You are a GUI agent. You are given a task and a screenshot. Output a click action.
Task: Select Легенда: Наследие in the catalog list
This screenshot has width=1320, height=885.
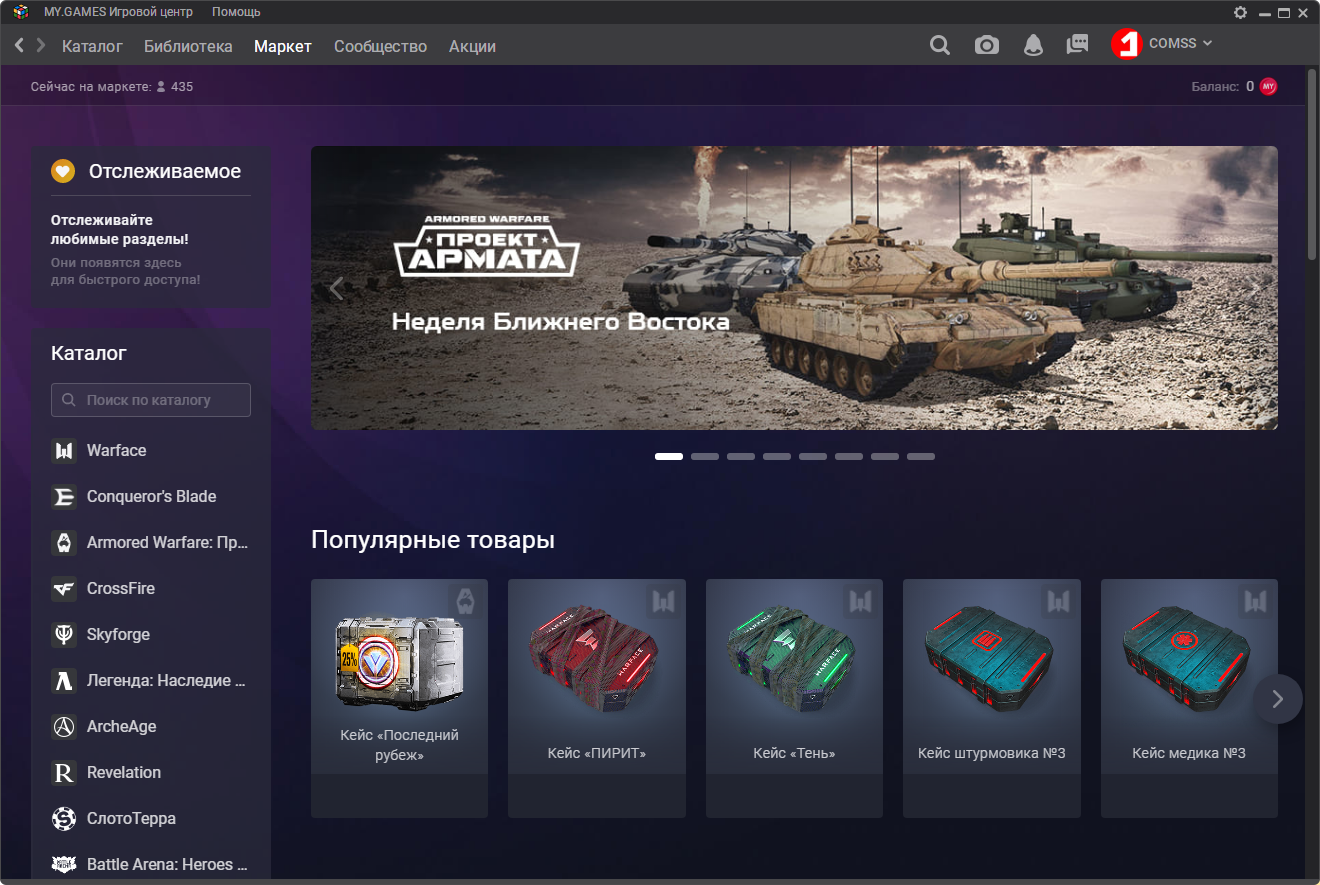[151, 681]
